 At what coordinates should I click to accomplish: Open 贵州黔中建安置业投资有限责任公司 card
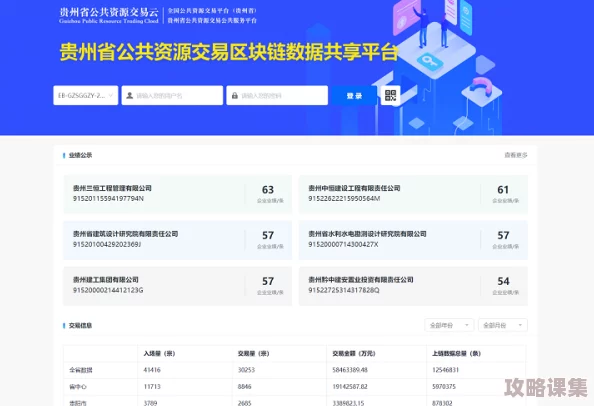[413, 286]
